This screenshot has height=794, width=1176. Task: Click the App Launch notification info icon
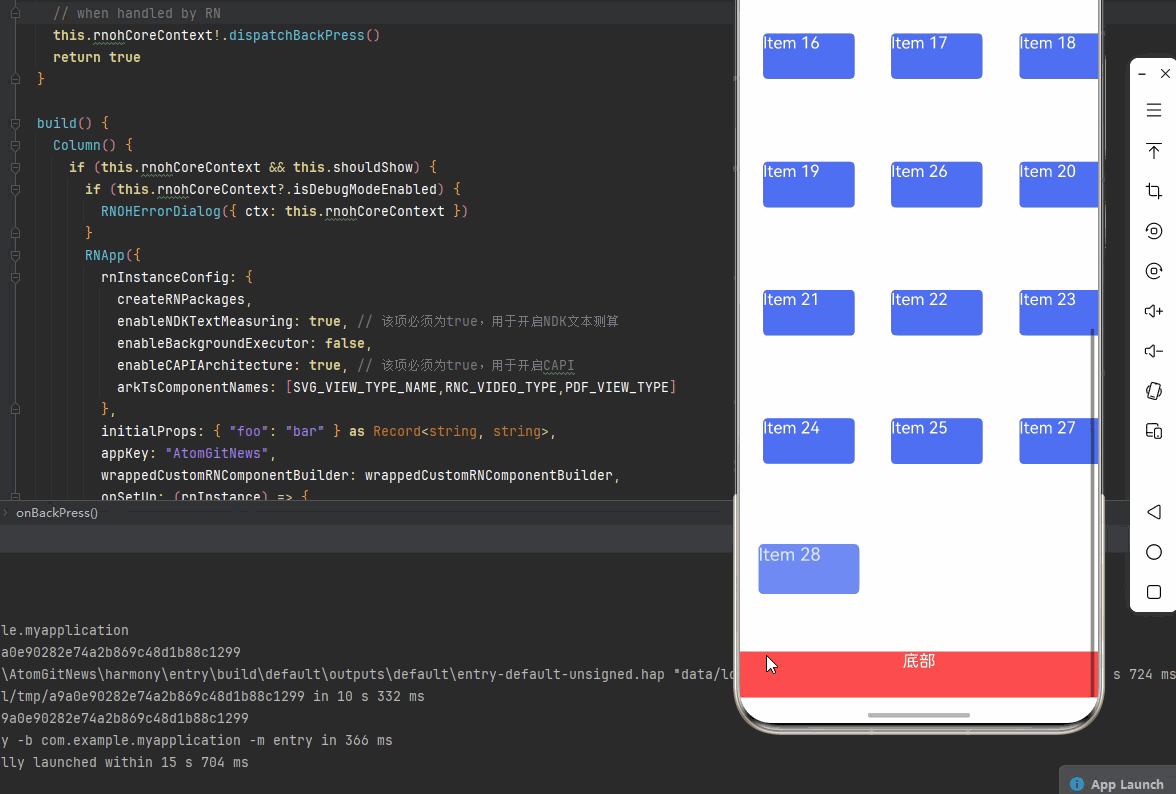pyautogui.click(x=1077, y=784)
